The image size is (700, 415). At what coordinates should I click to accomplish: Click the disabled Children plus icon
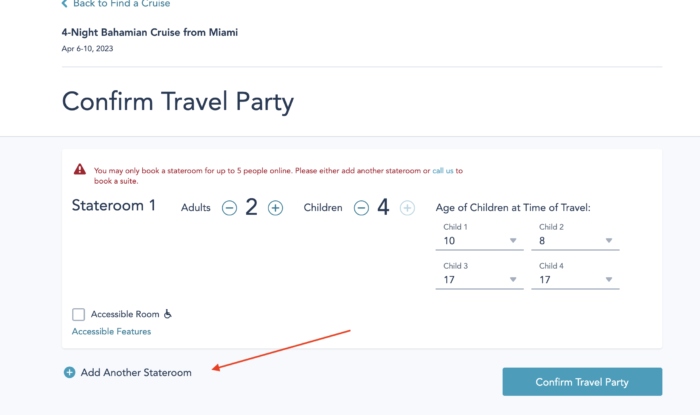click(407, 208)
